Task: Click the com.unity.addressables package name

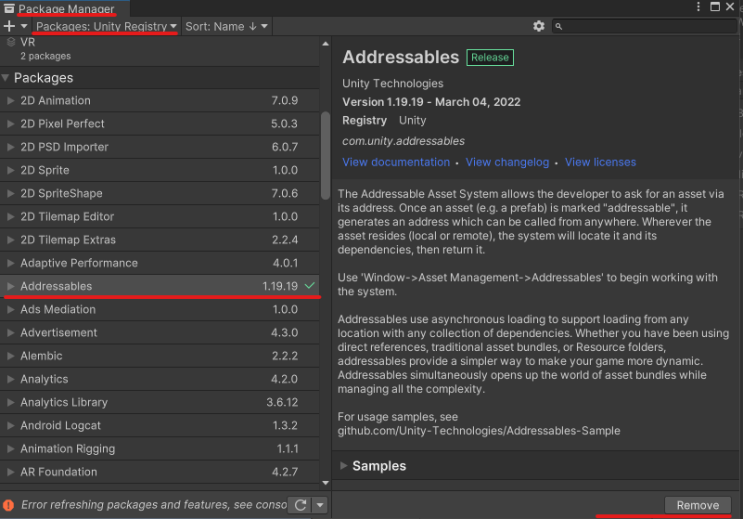Action: [x=403, y=141]
